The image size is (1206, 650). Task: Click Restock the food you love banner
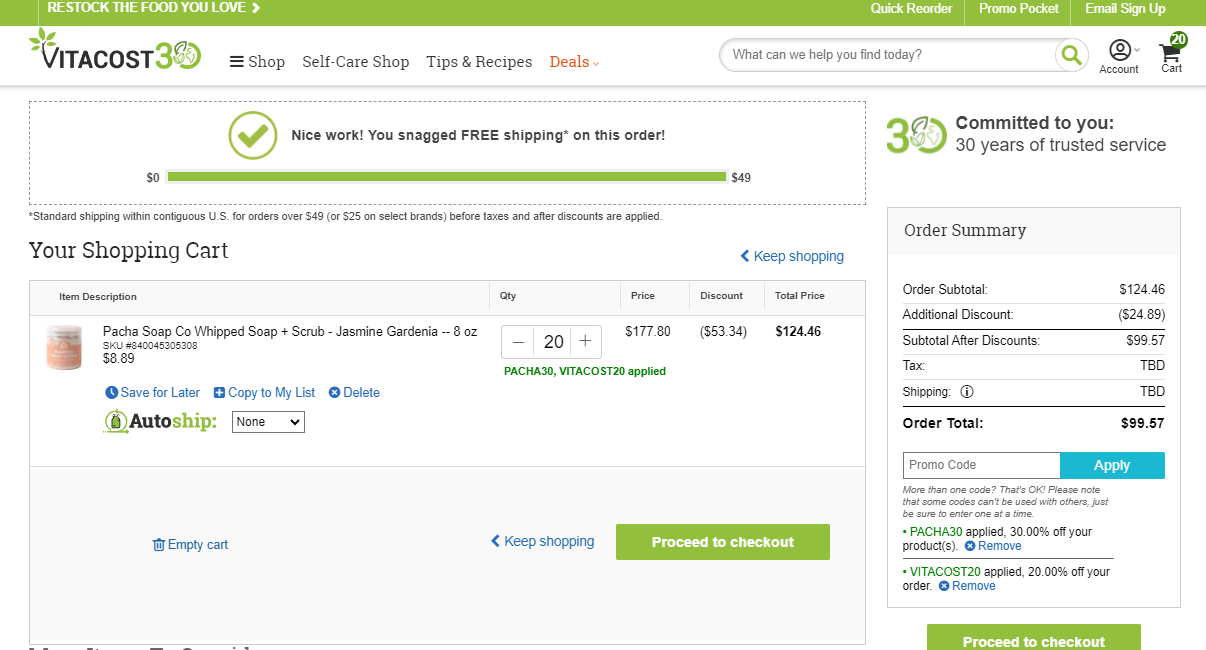(x=154, y=8)
